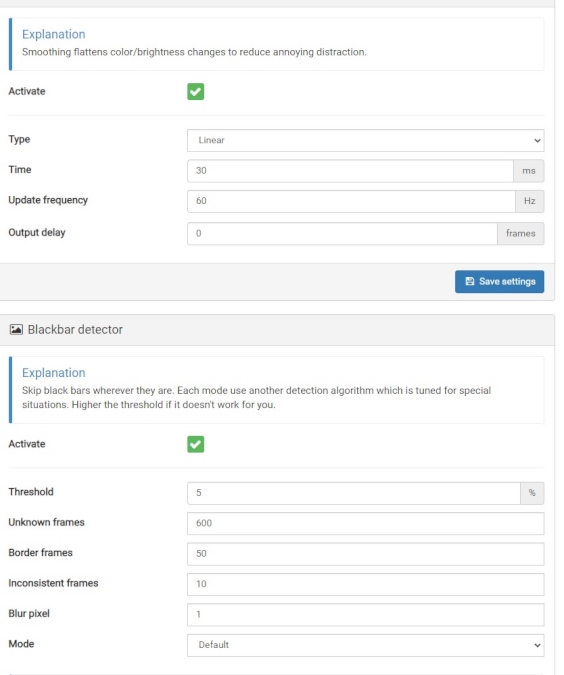
Task: Open the smoothing Type dropdown showing Linear
Action: pos(366,140)
